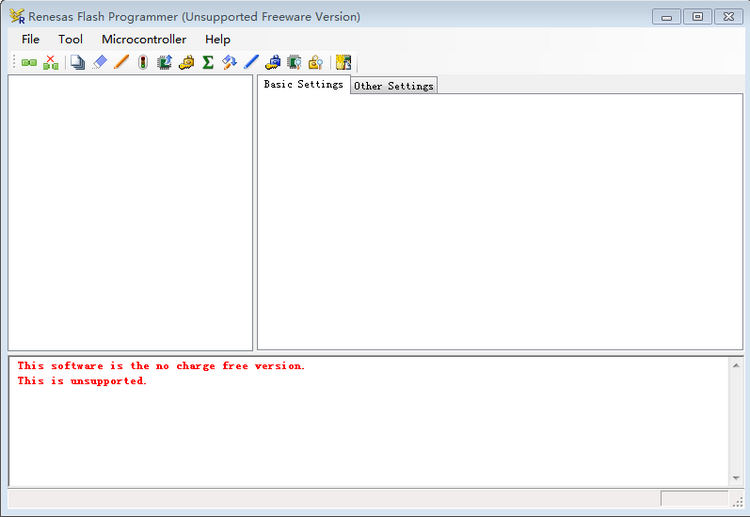The height and width of the screenshot is (517, 750).
Task: Click the toolbar drag handle grip
Action: coord(14,62)
